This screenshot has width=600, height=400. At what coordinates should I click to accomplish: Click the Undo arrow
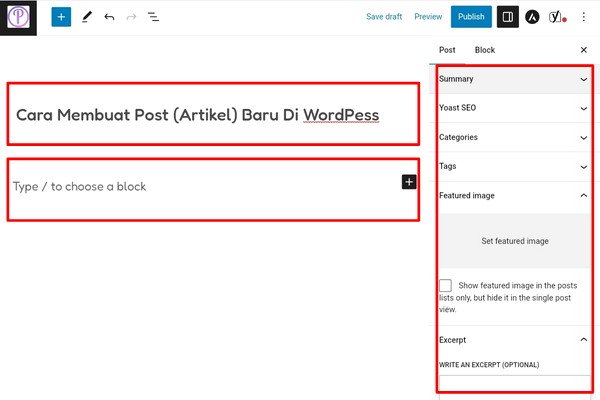109,17
